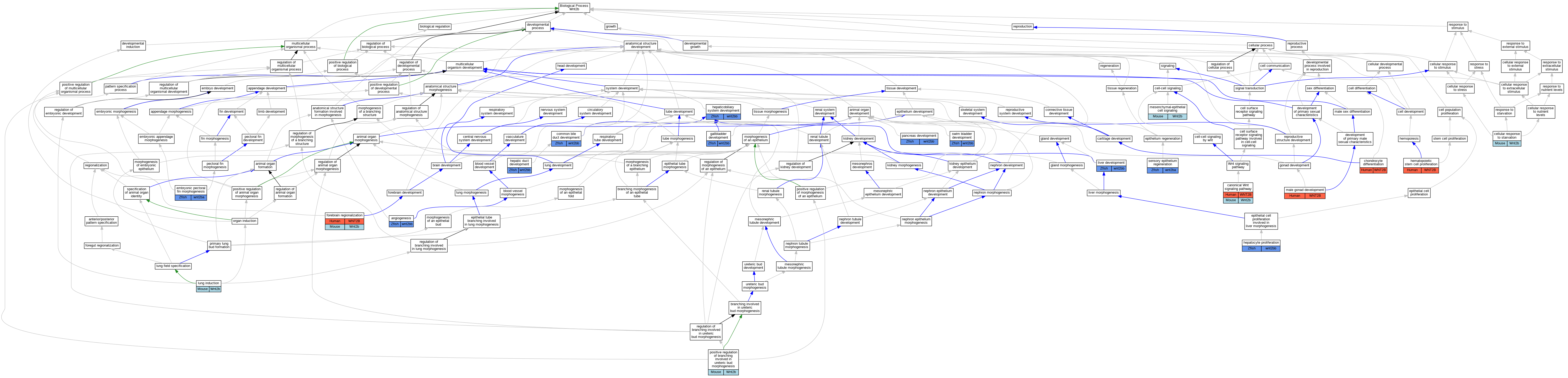Select the 'cellular process' node

1261,45
